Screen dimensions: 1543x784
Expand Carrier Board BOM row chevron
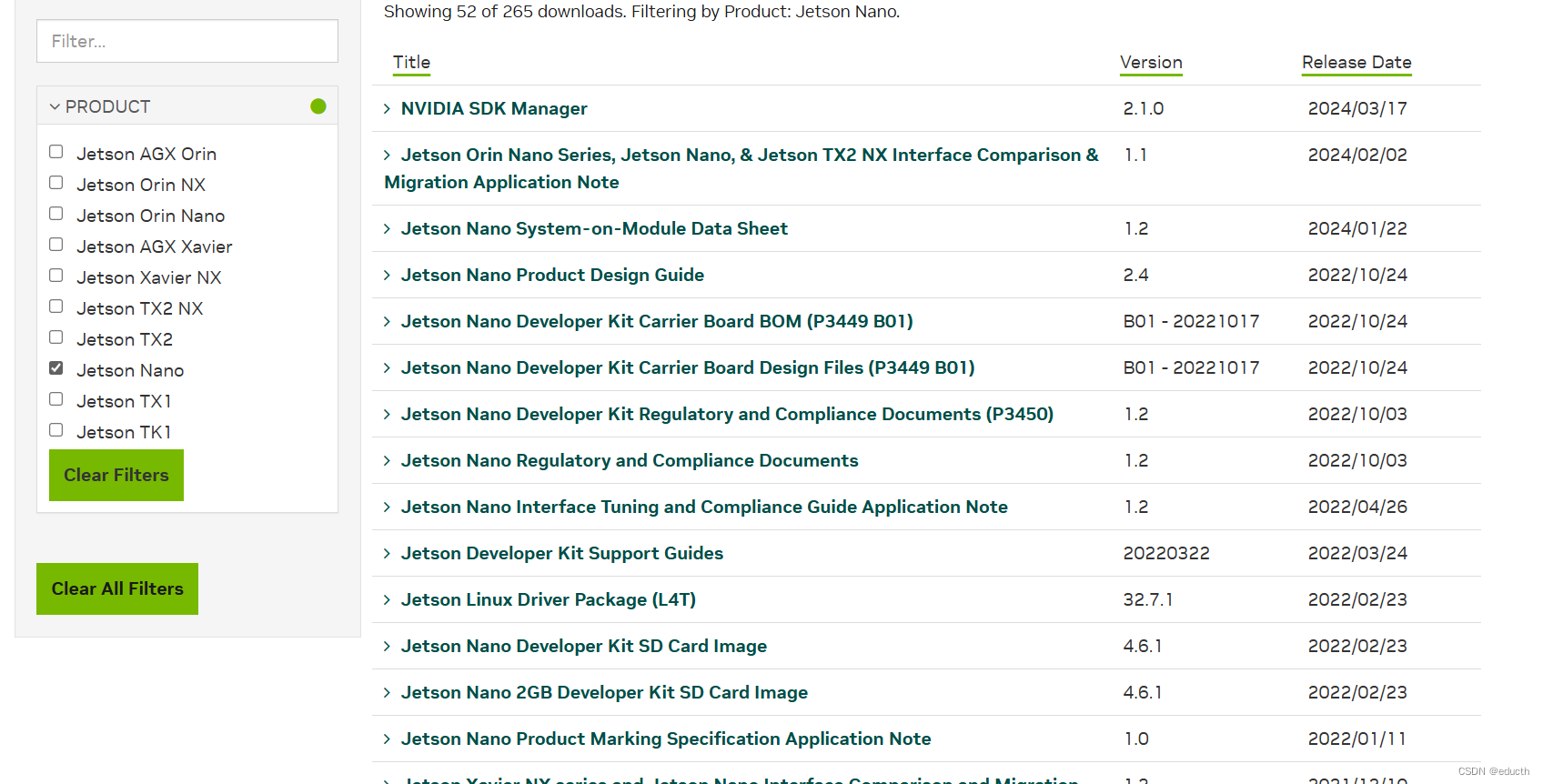(387, 322)
